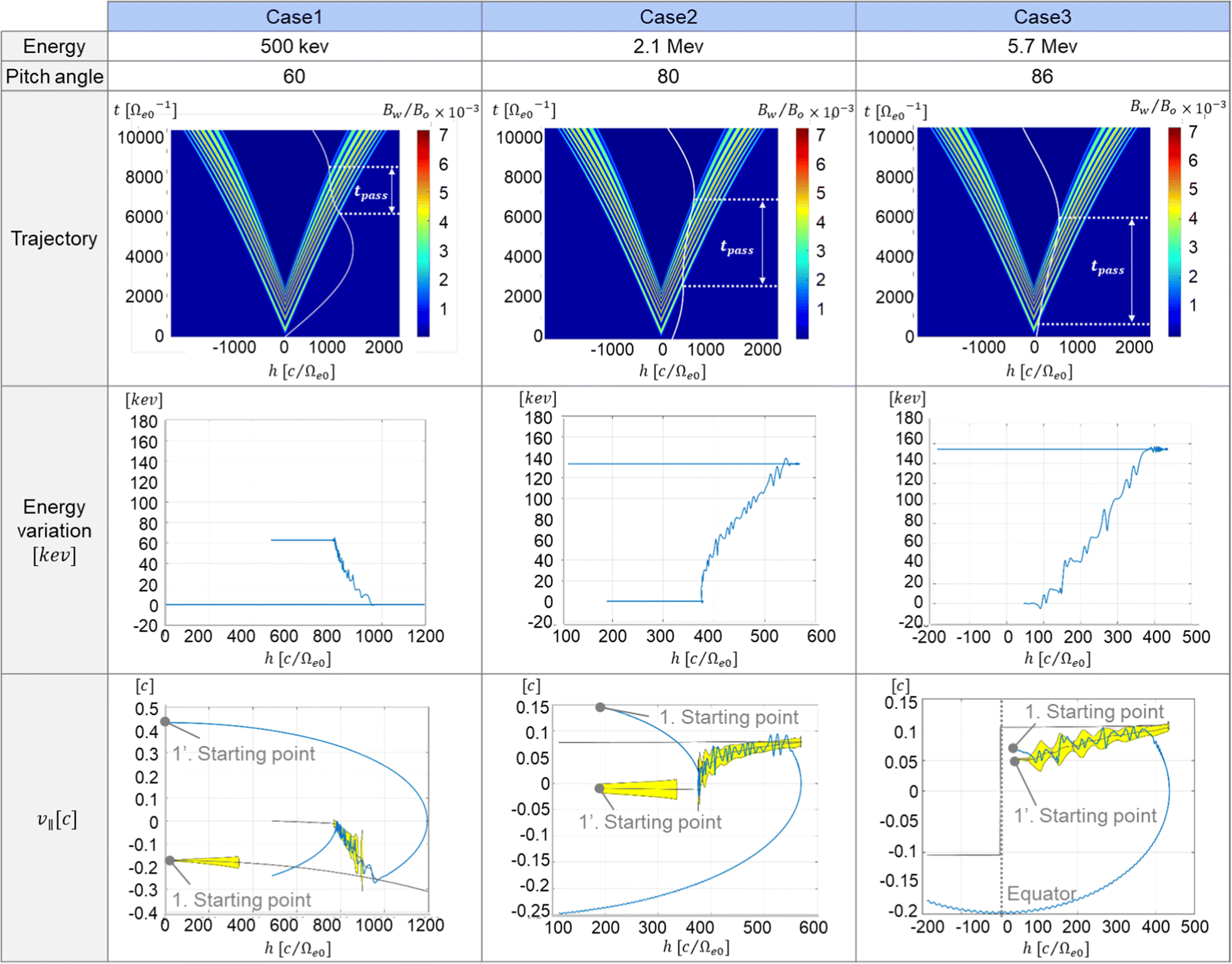1232x964 pixels.
Task: Select the Case3 column header
Action: pyautogui.click(x=1042, y=16)
